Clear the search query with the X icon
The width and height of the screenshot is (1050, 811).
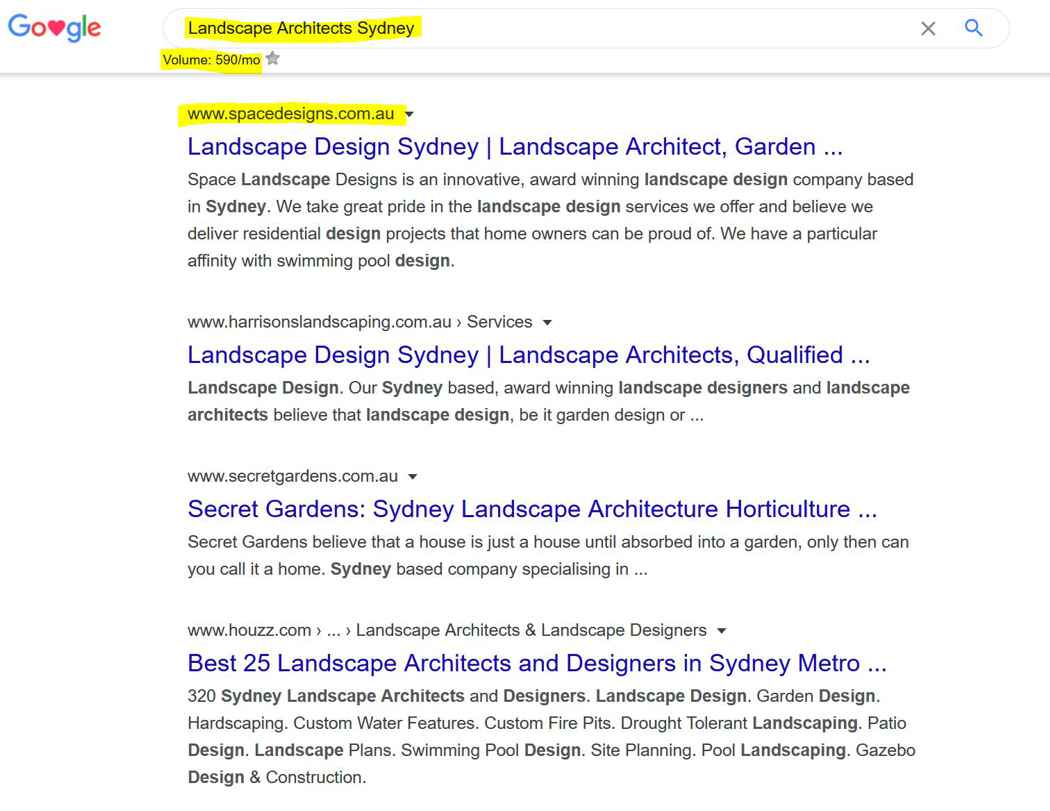tap(927, 28)
